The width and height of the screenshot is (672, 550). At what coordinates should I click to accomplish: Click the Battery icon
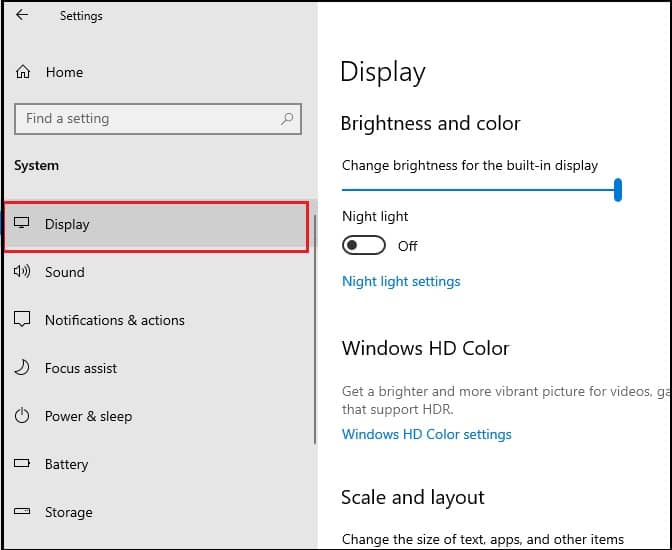(22, 463)
